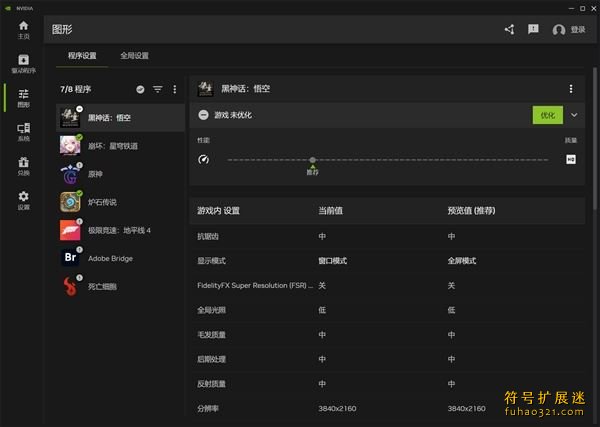Click the 显示模式 setting row label

[x=211, y=261]
